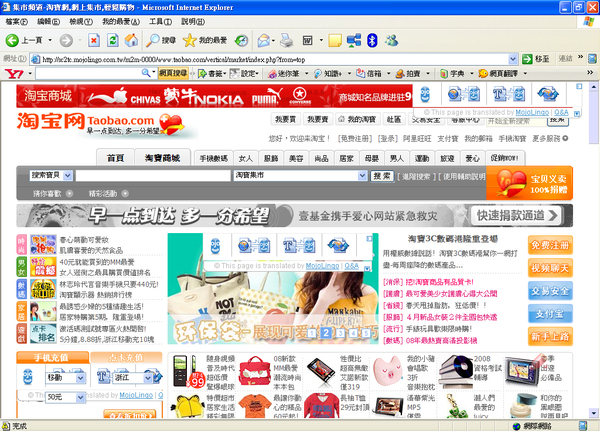Click the Yahoo toolbar search magnifier
Screen dimensions: 600x431
[146, 73]
